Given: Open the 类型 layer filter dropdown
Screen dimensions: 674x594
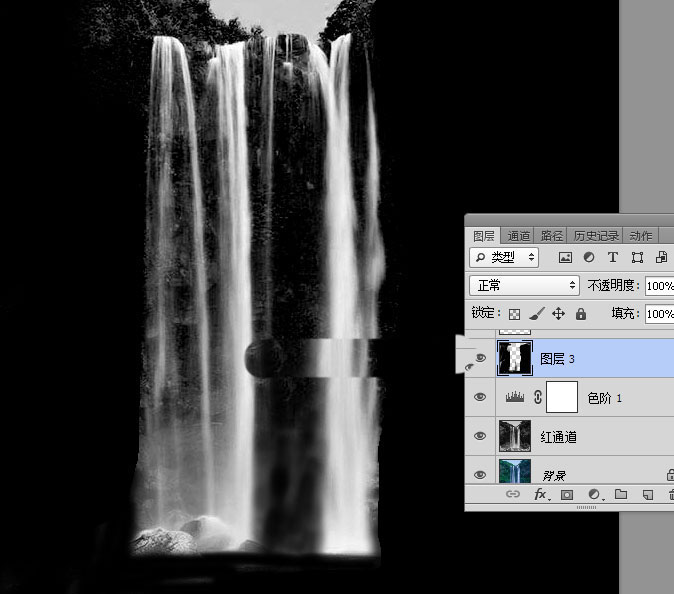Looking at the screenshot, I should (x=504, y=258).
